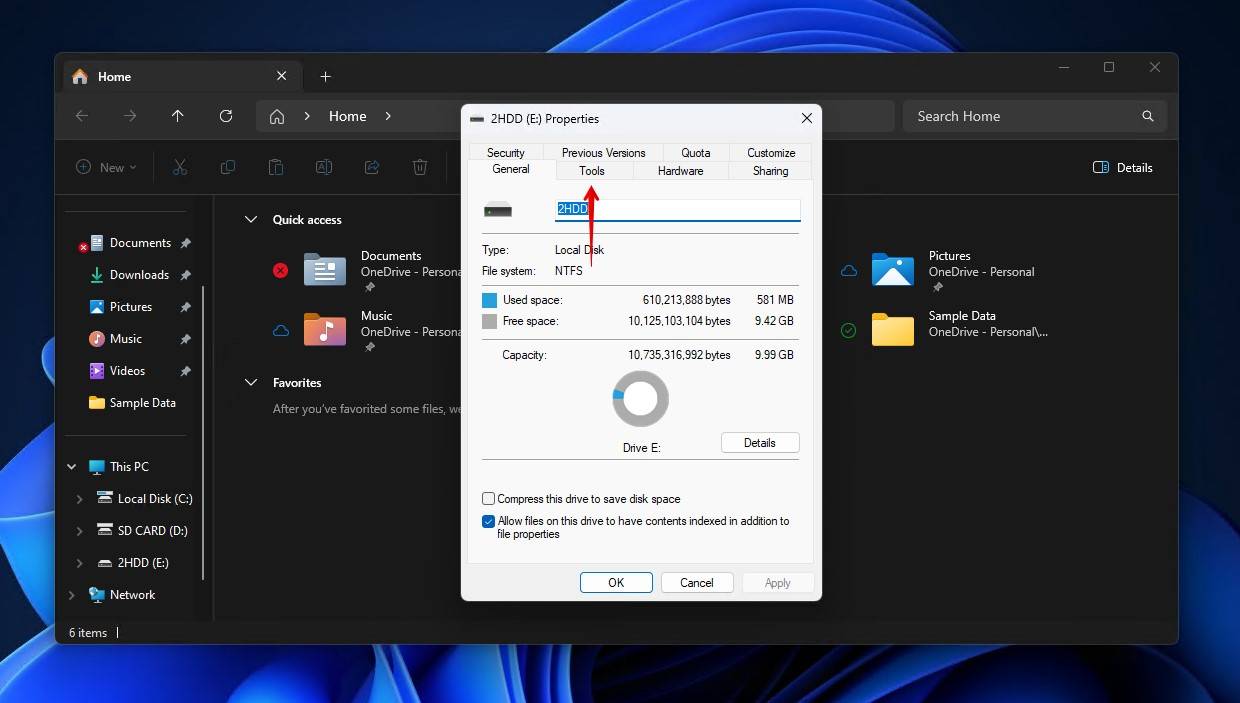This screenshot has width=1240, height=703.
Task: Click the Details button under Drive E
Action: click(x=759, y=443)
